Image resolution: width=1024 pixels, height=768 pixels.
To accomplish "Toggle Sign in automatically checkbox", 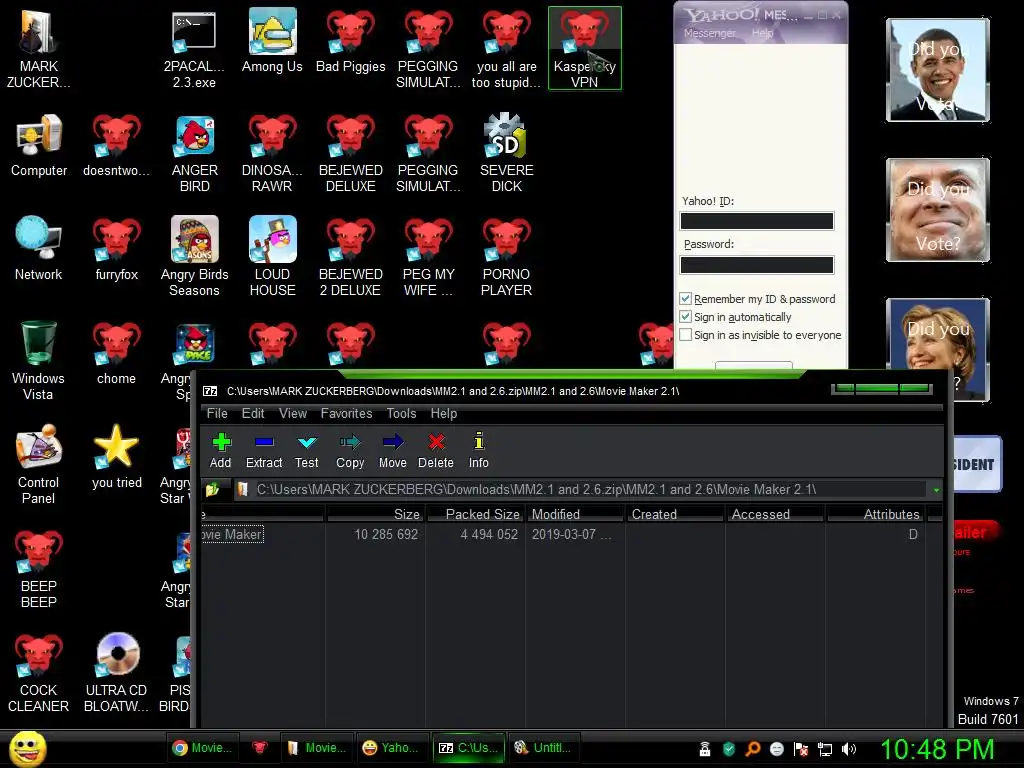I will coord(686,317).
